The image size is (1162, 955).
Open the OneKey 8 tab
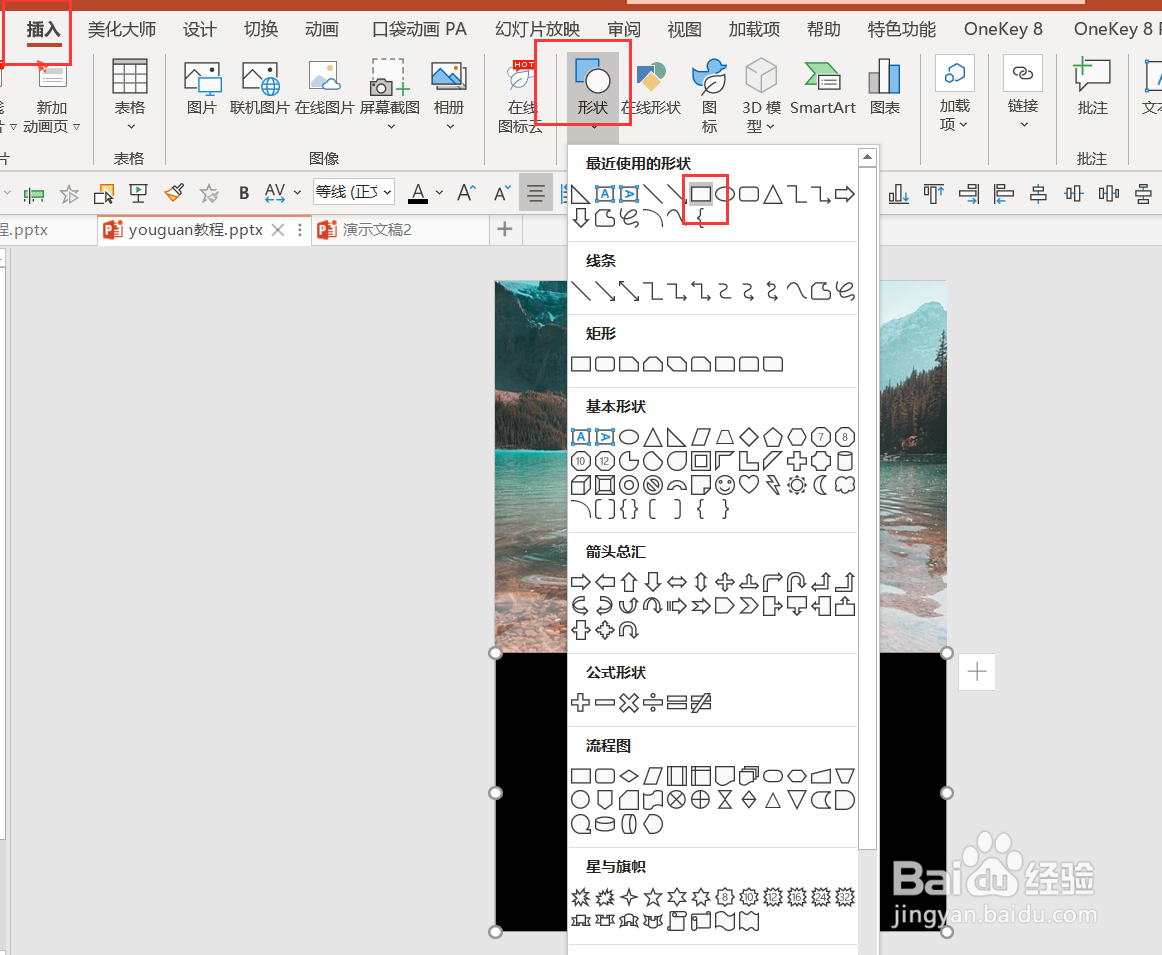(x=1003, y=30)
